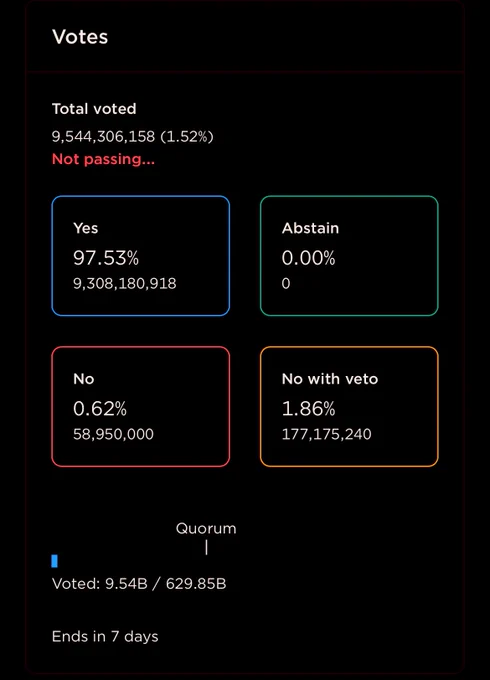Select the No with veto card
490x680 pixels.
coord(349,406)
